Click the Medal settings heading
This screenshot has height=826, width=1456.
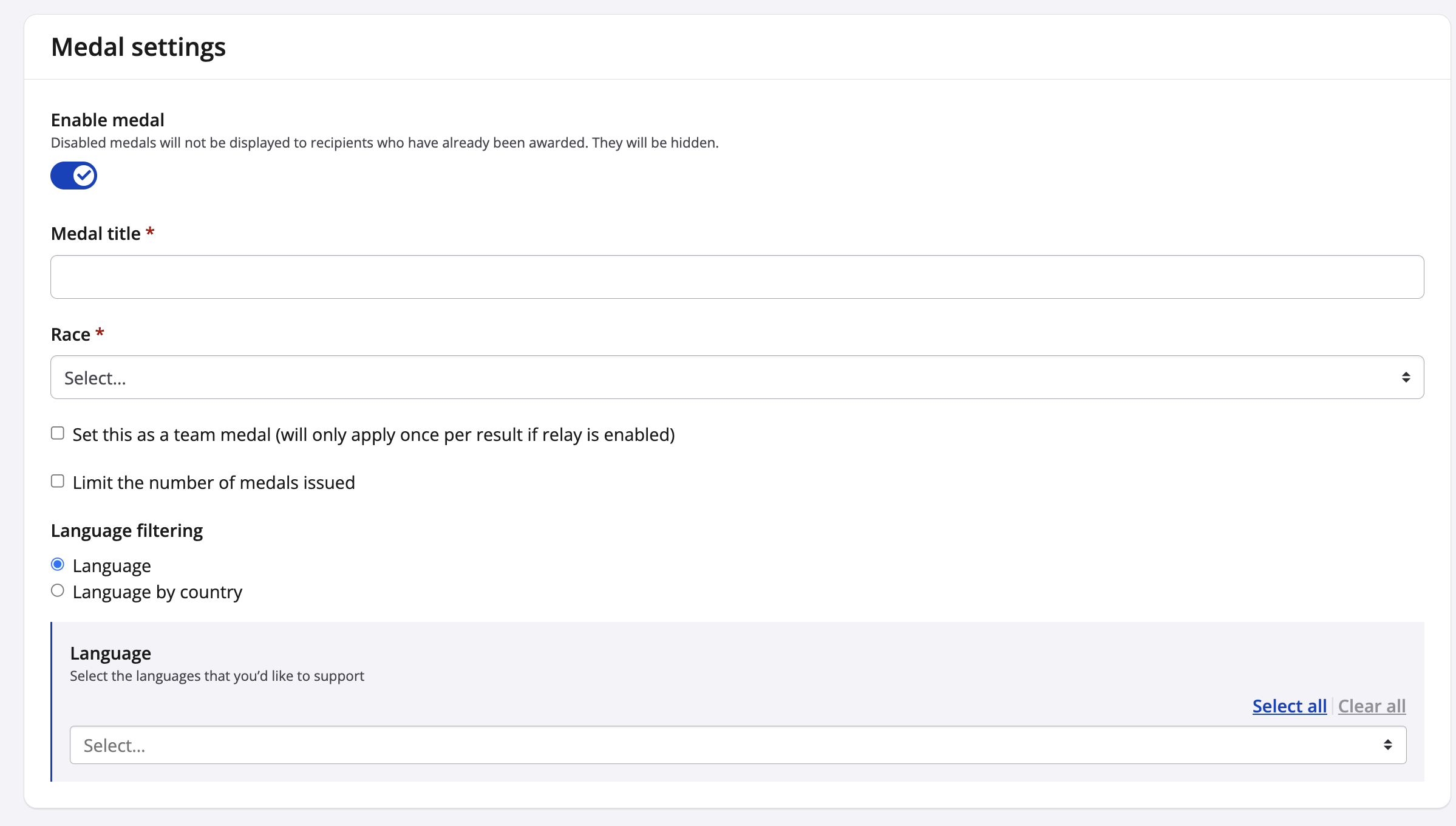(138, 47)
